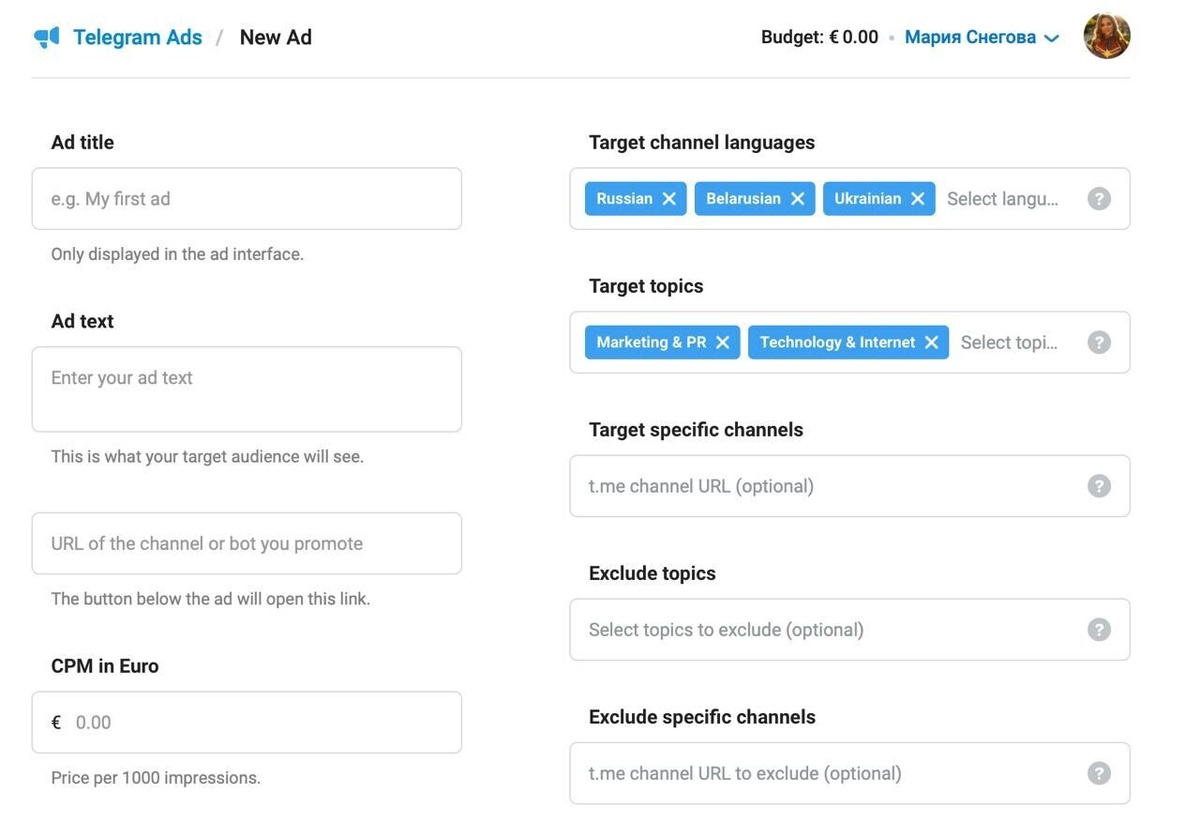1200x823 pixels.
Task: Remove the Russian language tag
Action: click(669, 199)
